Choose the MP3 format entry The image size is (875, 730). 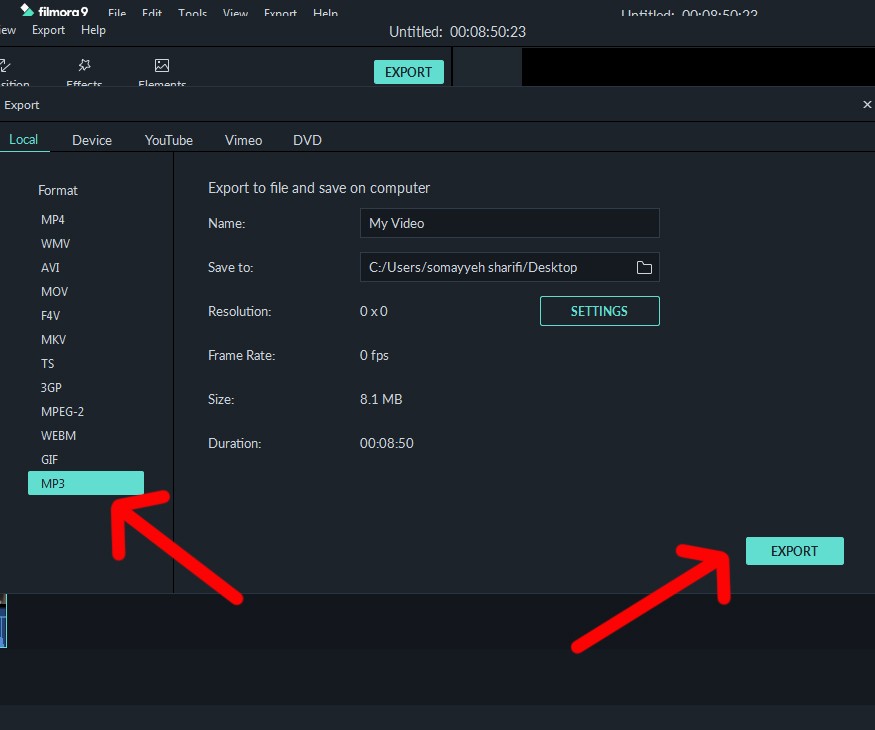click(x=85, y=484)
